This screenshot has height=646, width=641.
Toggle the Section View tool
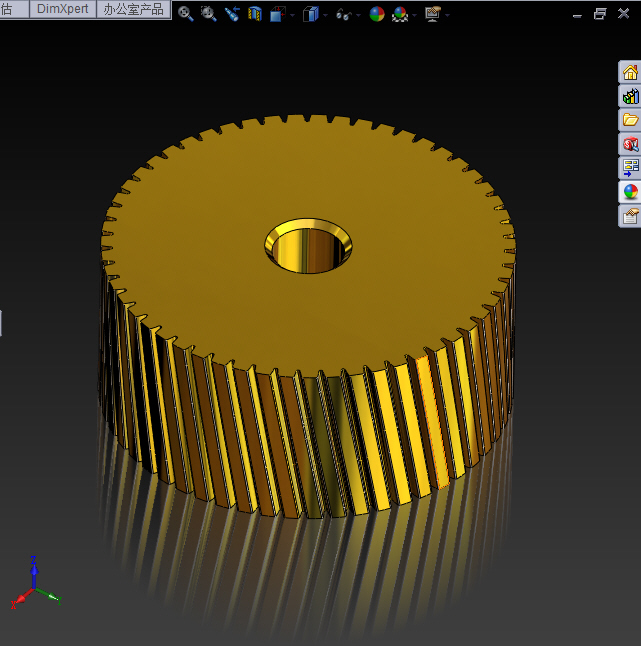tap(255, 14)
